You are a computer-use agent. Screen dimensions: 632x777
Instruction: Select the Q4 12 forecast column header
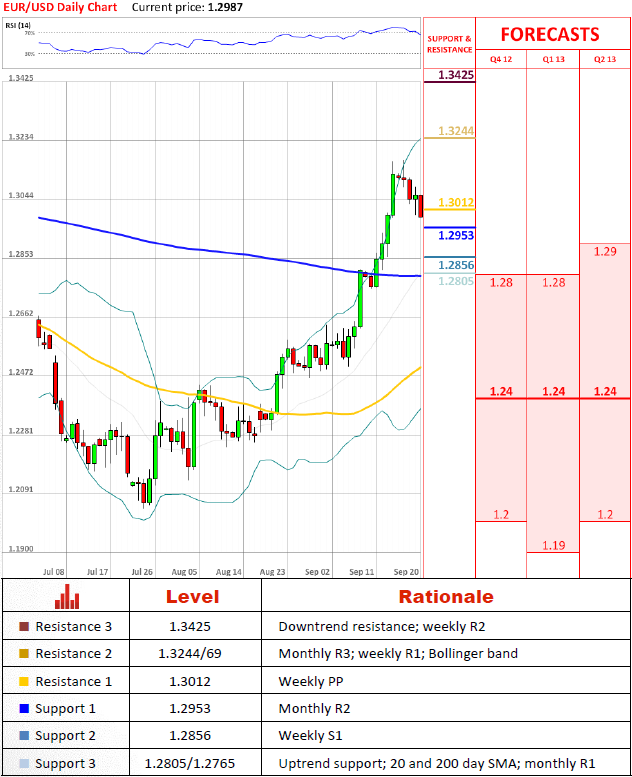500,59
